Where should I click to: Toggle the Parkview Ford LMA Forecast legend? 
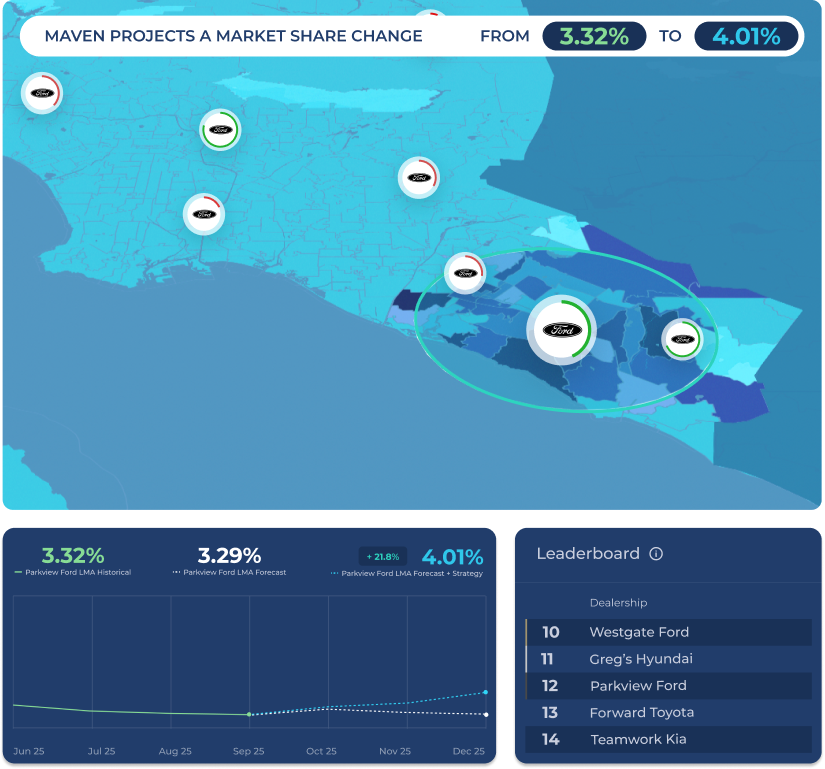(229, 573)
